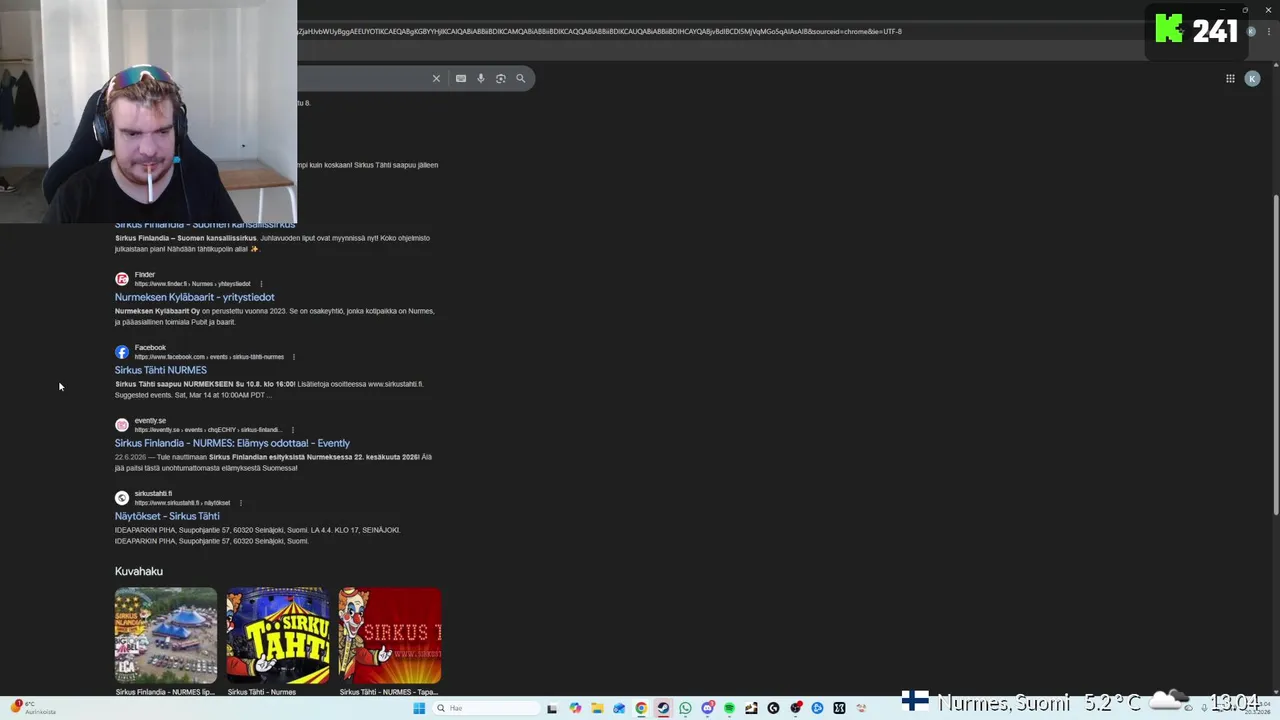
Task: Start voice search with microphone icon
Action: [x=480, y=78]
